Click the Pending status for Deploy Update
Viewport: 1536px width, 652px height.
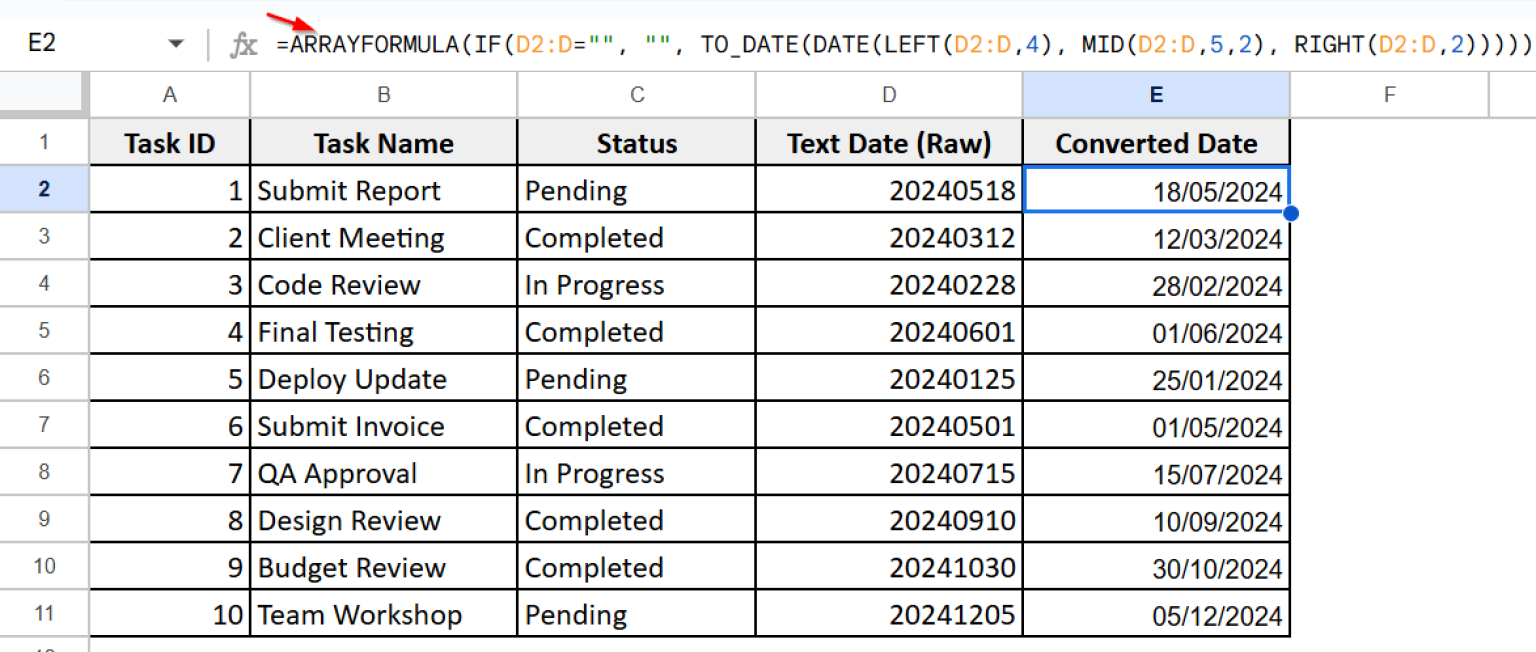click(x=636, y=378)
